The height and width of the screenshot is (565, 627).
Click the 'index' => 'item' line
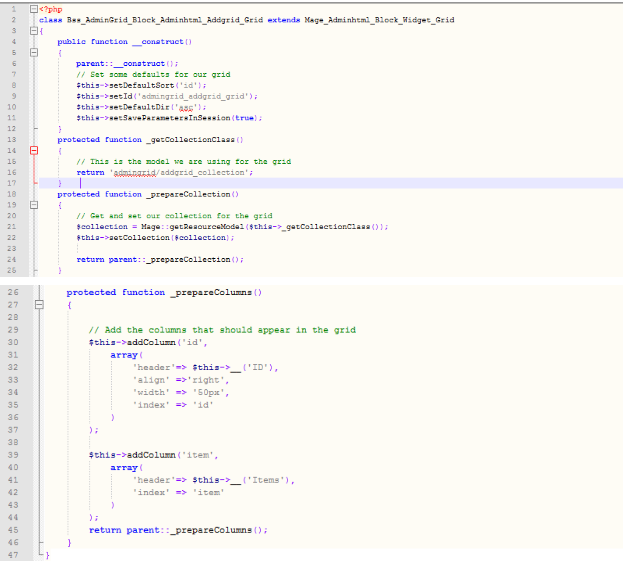point(178,492)
